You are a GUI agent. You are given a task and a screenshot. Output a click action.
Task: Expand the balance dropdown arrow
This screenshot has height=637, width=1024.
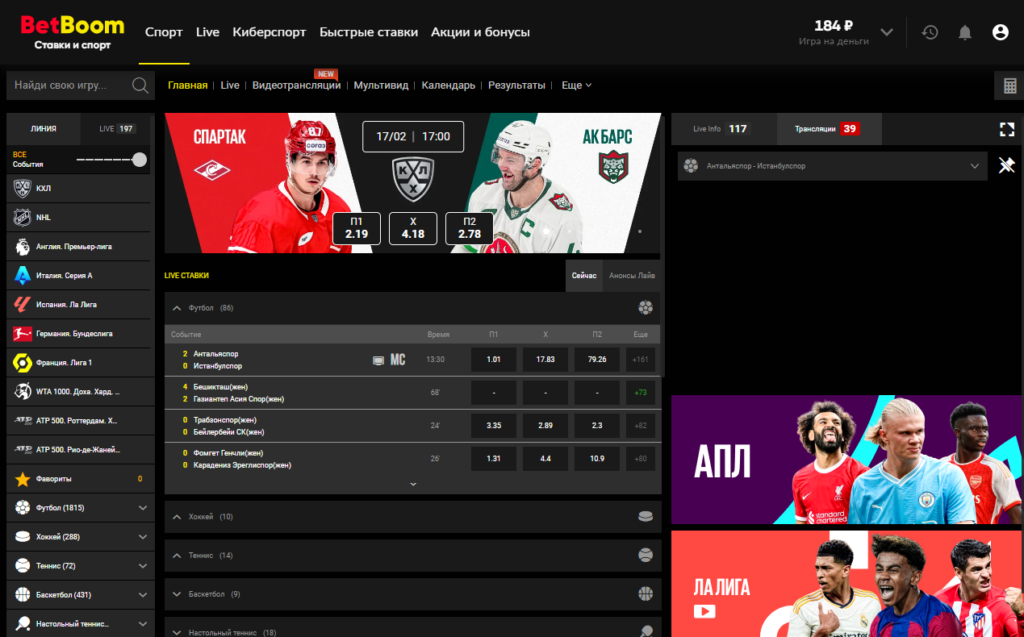pyautogui.click(x=886, y=32)
